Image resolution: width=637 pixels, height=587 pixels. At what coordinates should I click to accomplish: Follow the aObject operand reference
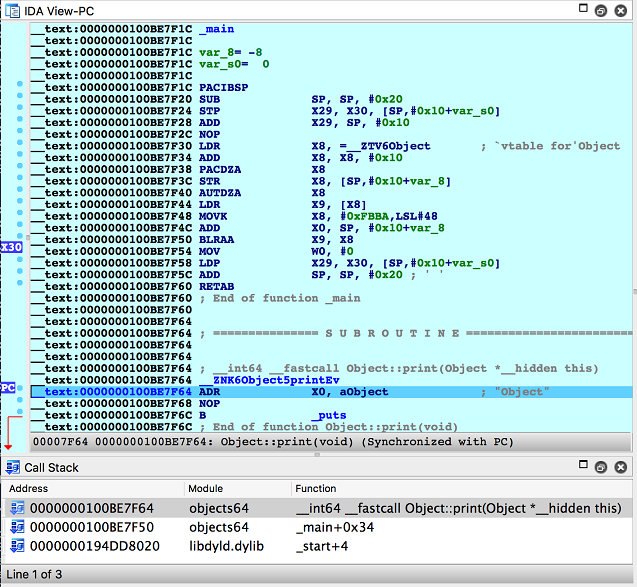point(364,392)
